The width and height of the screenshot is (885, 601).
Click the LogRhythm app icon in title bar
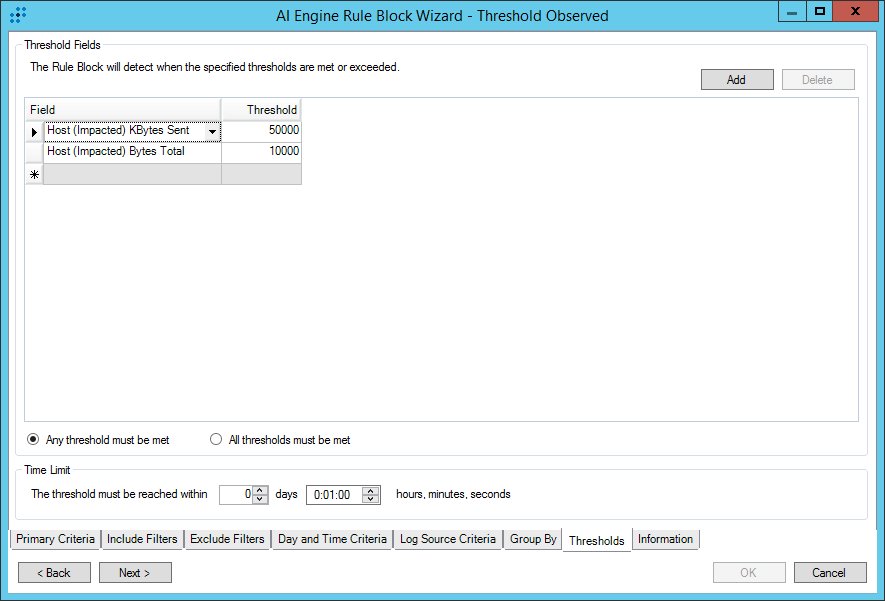[18, 15]
